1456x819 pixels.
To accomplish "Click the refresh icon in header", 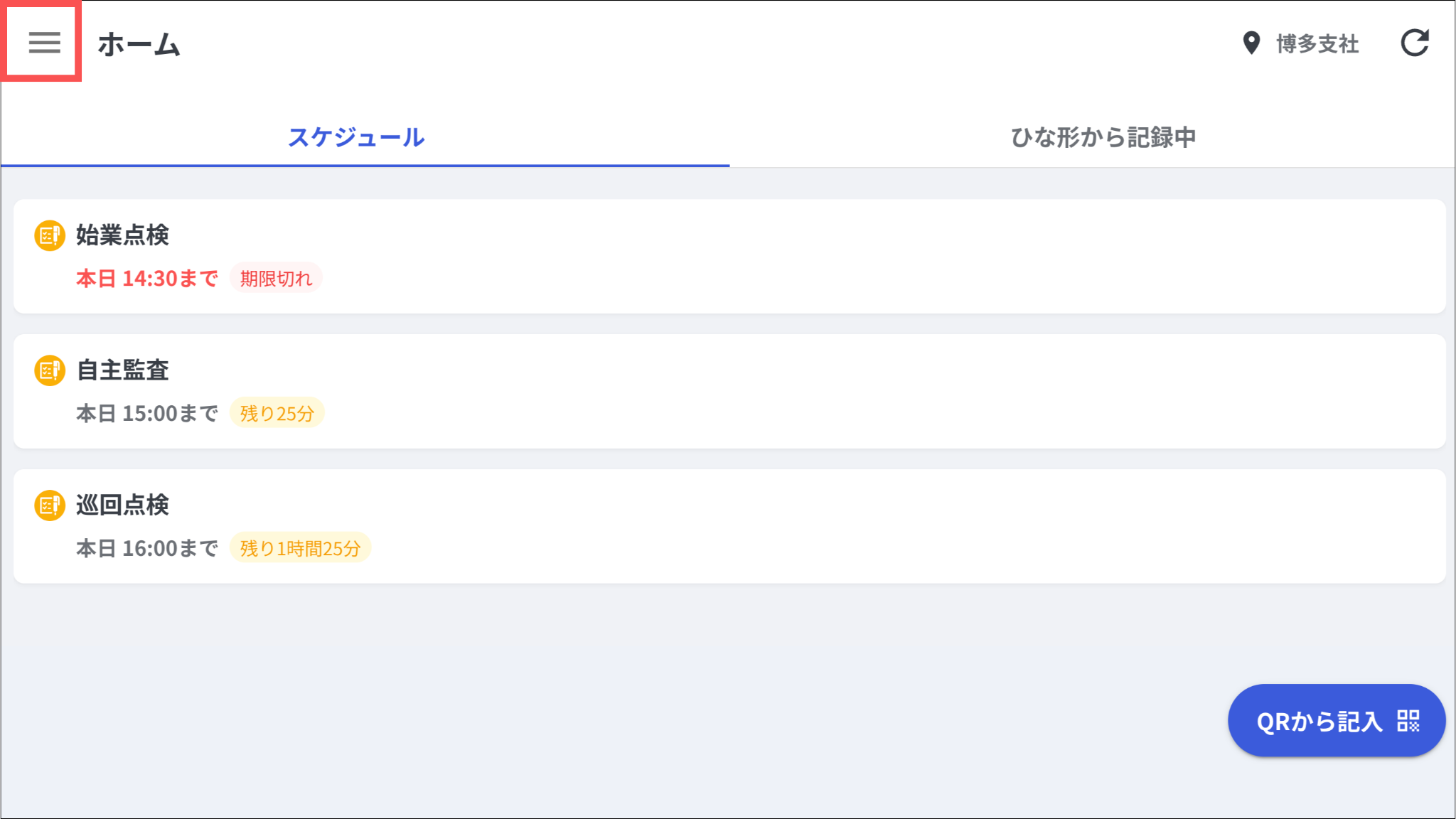I will [x=1414, y=43].
